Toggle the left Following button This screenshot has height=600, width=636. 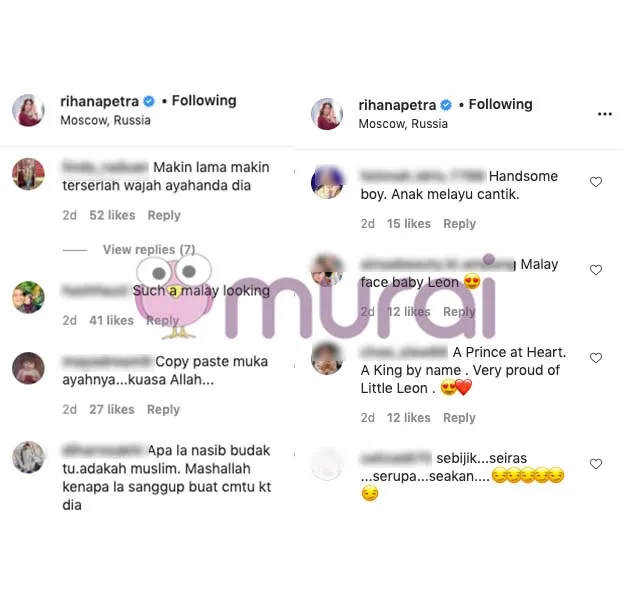(x=204, y=101)
